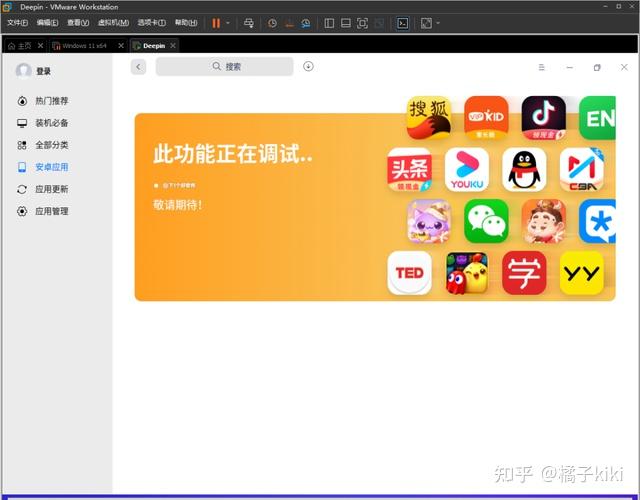Open the downloads icon next to search
The width and height of the screenshot is (640, 500).
click(x=309, y=66)
